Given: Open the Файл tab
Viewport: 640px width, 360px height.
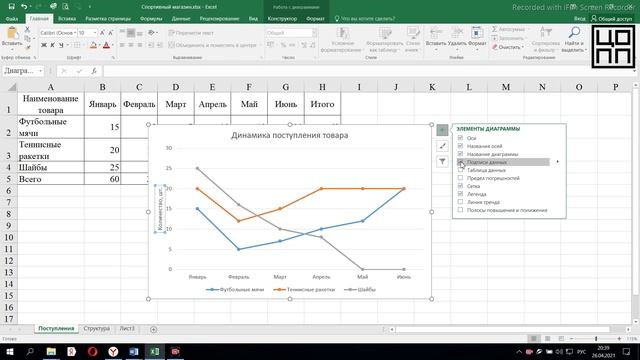Looking at the screenshot, I should tap(12, 19).
